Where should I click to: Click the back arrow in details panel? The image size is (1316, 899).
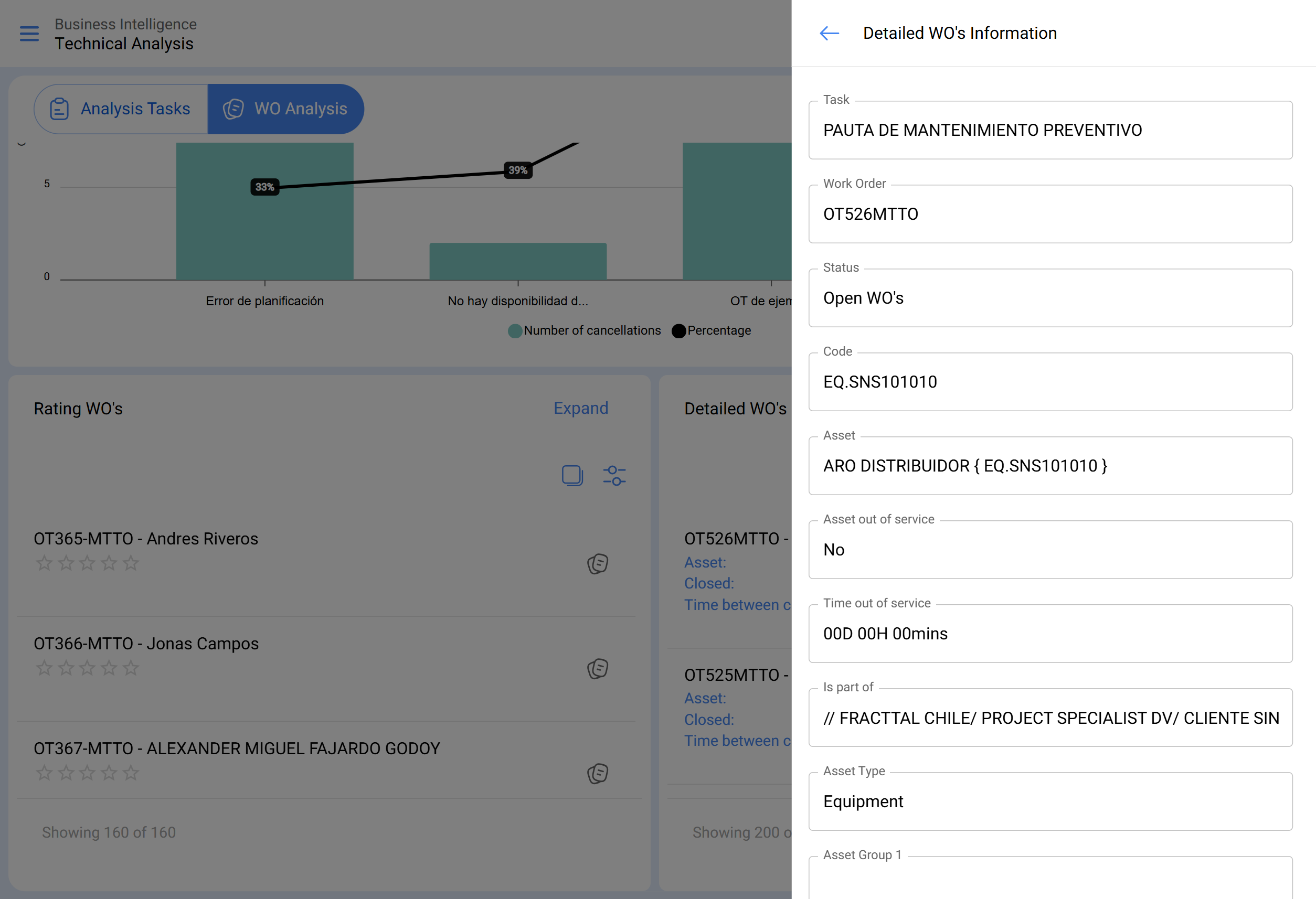(x=829, y=34)
